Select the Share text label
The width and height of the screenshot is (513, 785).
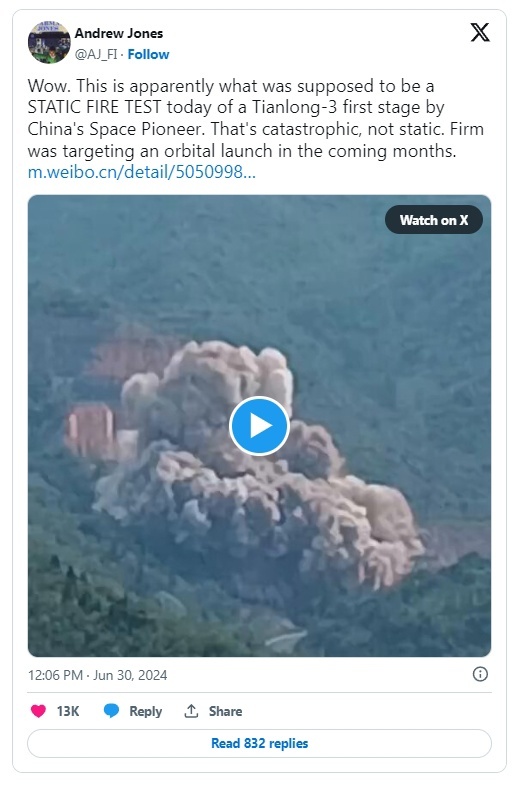pyautogui.click(x=225, y=711)
